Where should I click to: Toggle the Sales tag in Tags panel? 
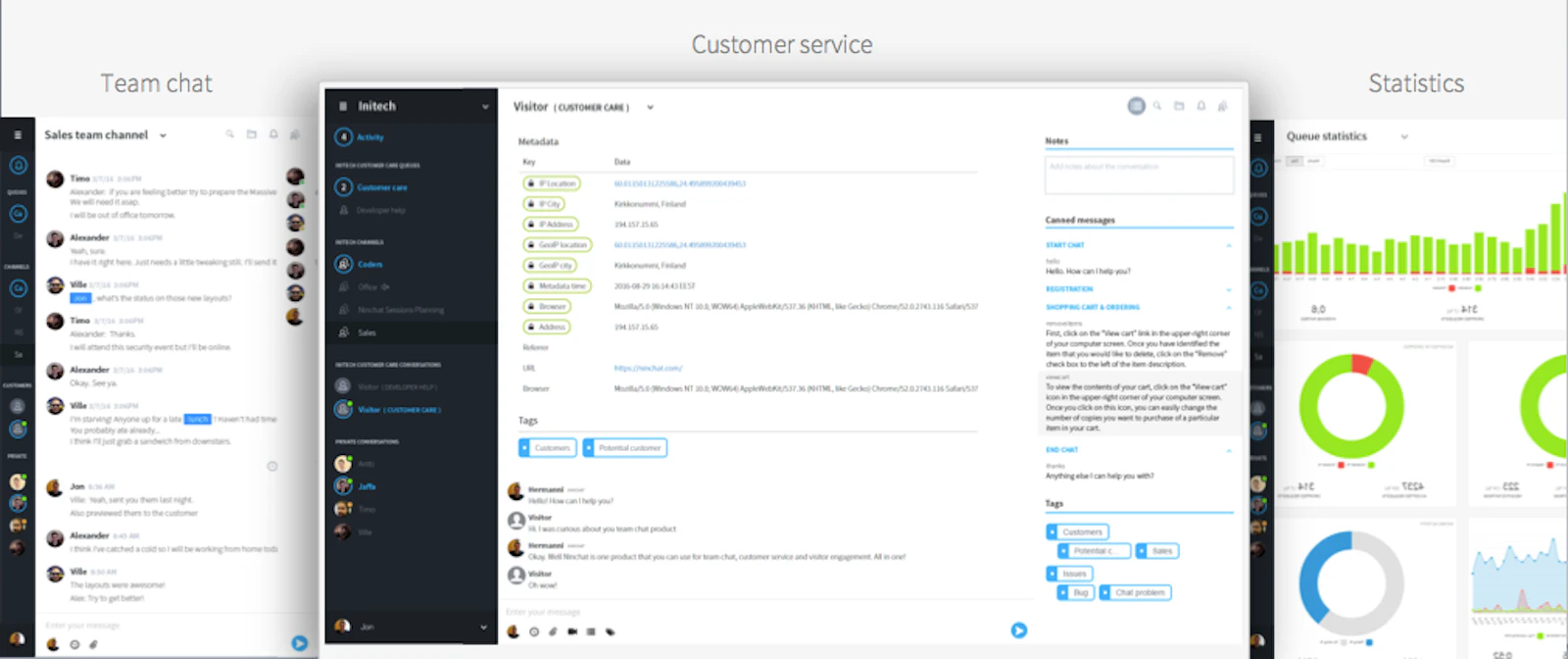[1157, 551]
